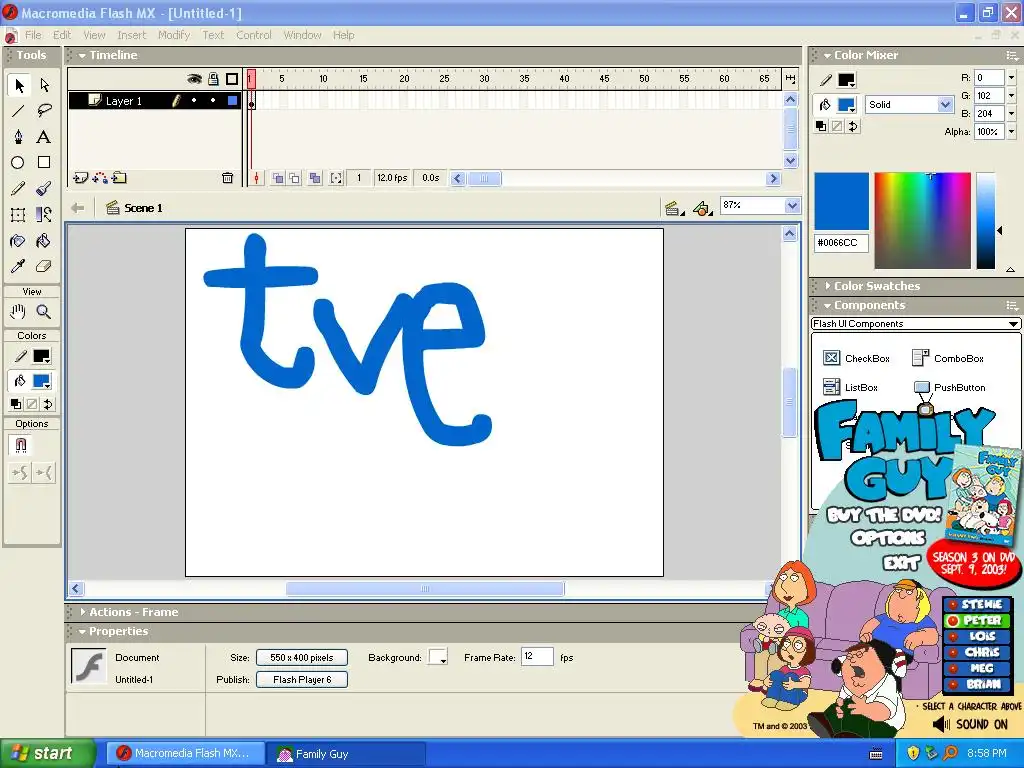Screen dimensions: 1024x768
Task: Click the Insert Layer icon
Action: pyautogui.click(x=80, y=178)
